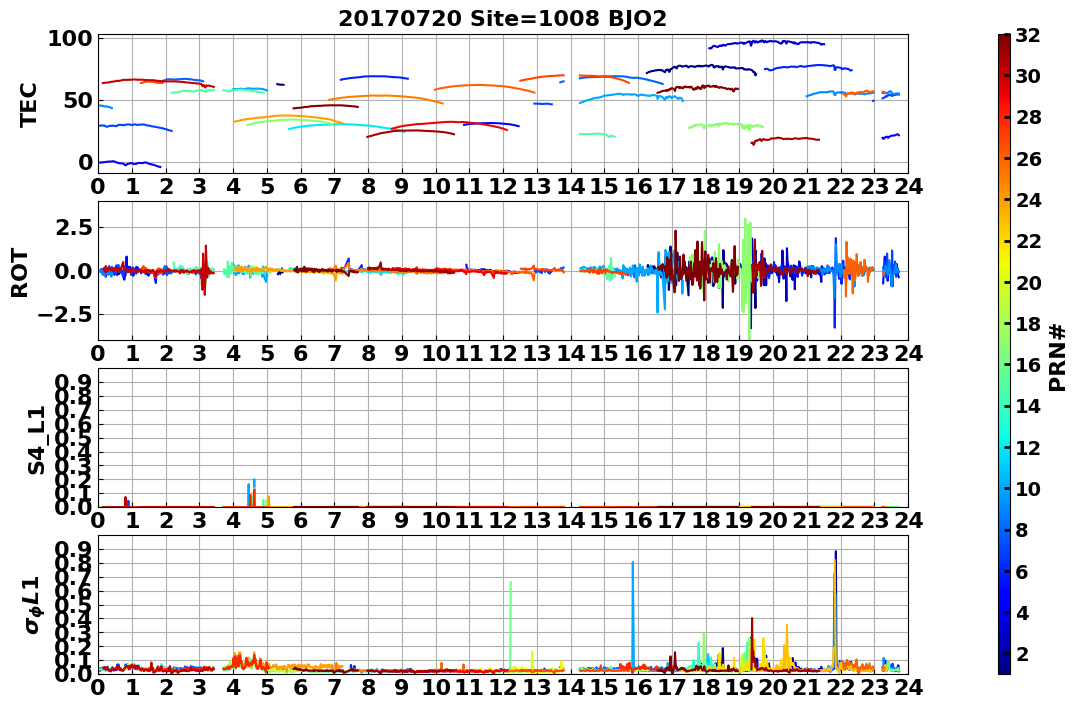Click hour 22 tick under σφL1 panel
Screen dimensions: 1077x709
(x=841, y=687)
